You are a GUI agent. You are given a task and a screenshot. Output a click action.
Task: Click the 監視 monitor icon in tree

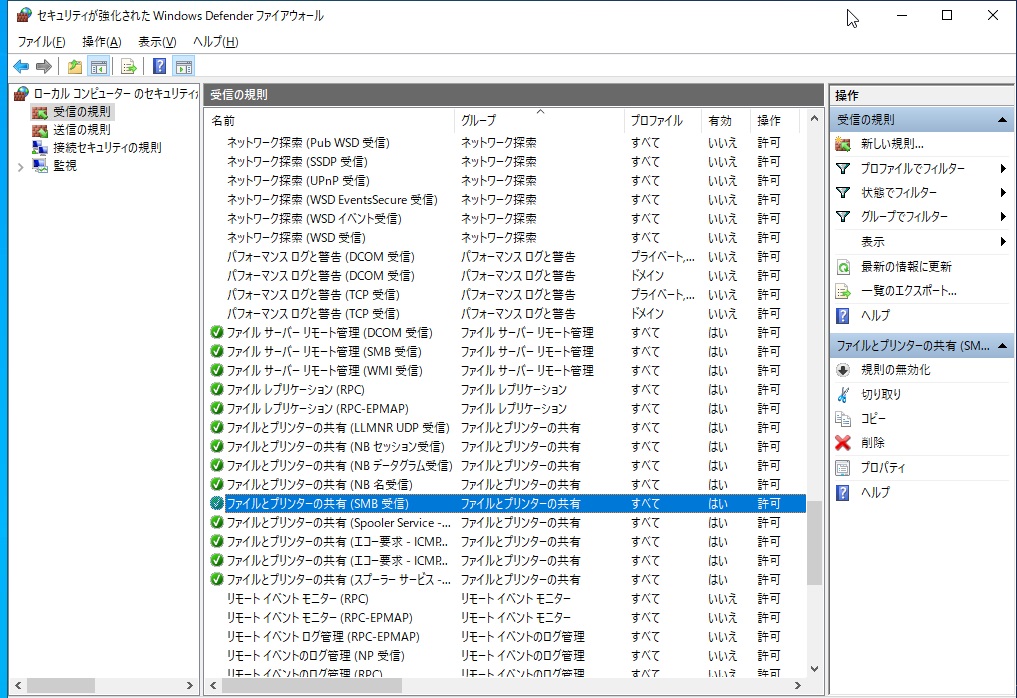click(x=40, y=166)
